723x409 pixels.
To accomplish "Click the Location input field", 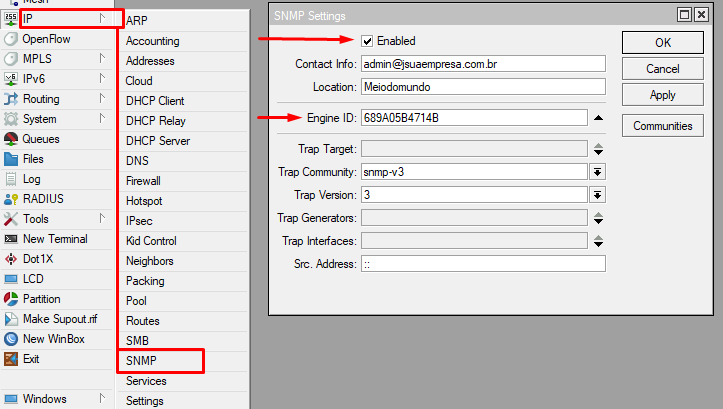I will (x=483, y=87).
